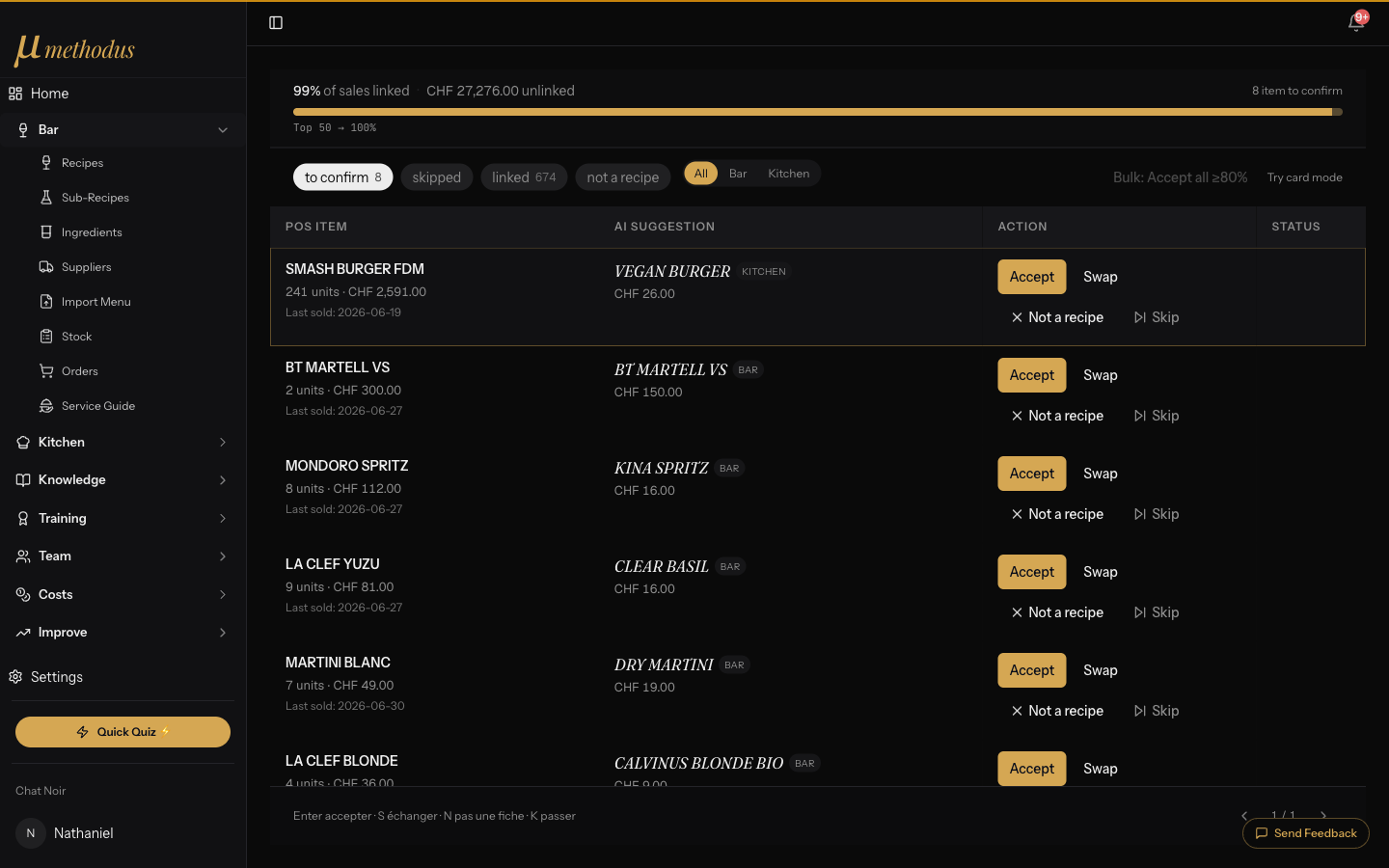Viewport: 1389px width, 868px height.
Task: Click the '8 item to confirm' text
Action: pos(1297,91)
